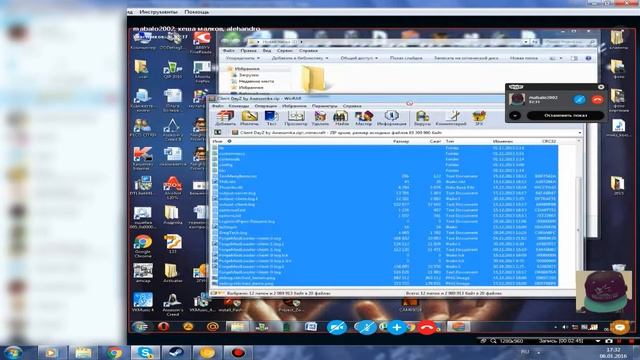
Task: Click Показ слайдов in Explorer toolbar
Action: coord(406,58)
